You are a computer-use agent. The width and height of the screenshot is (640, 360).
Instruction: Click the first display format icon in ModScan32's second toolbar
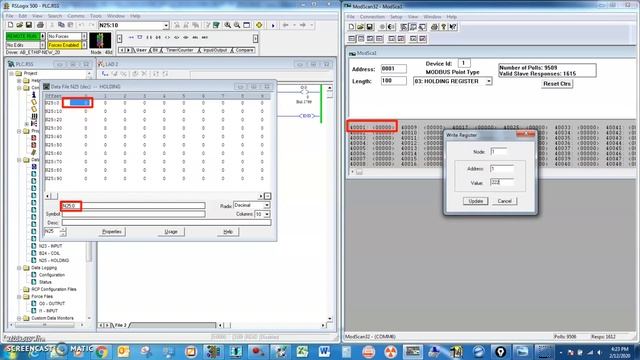[352, 39]
